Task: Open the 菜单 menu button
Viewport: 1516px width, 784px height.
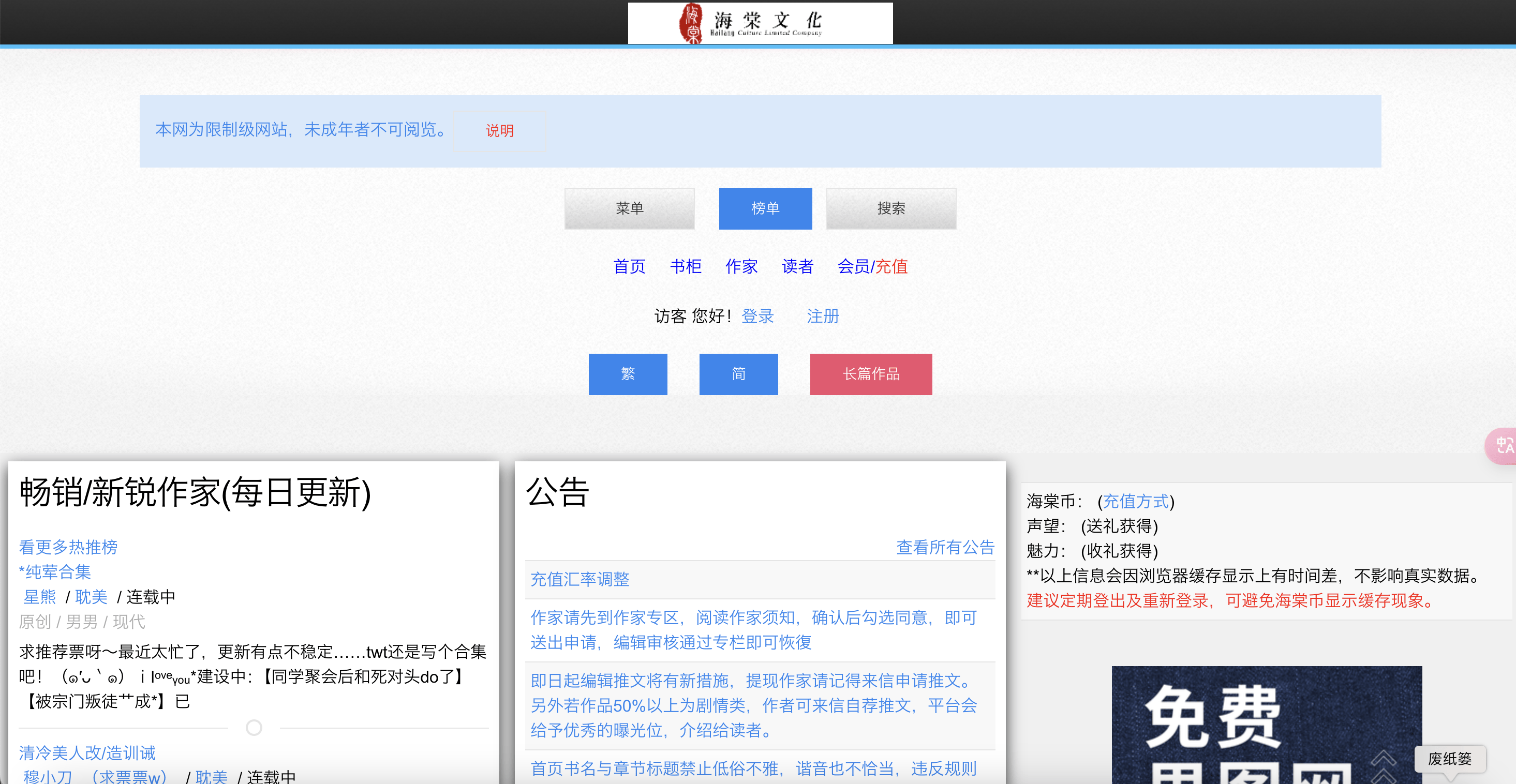Action: point(629,208)
